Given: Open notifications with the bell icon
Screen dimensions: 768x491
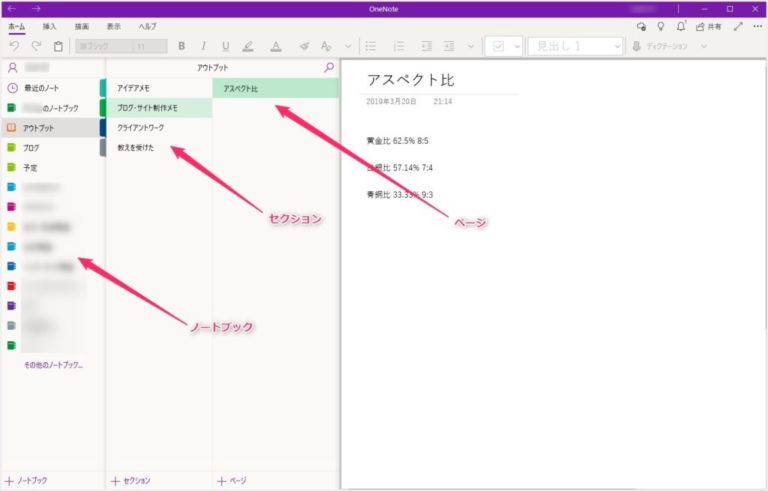Looking at the screenshot, I should [x=681, y=26].
